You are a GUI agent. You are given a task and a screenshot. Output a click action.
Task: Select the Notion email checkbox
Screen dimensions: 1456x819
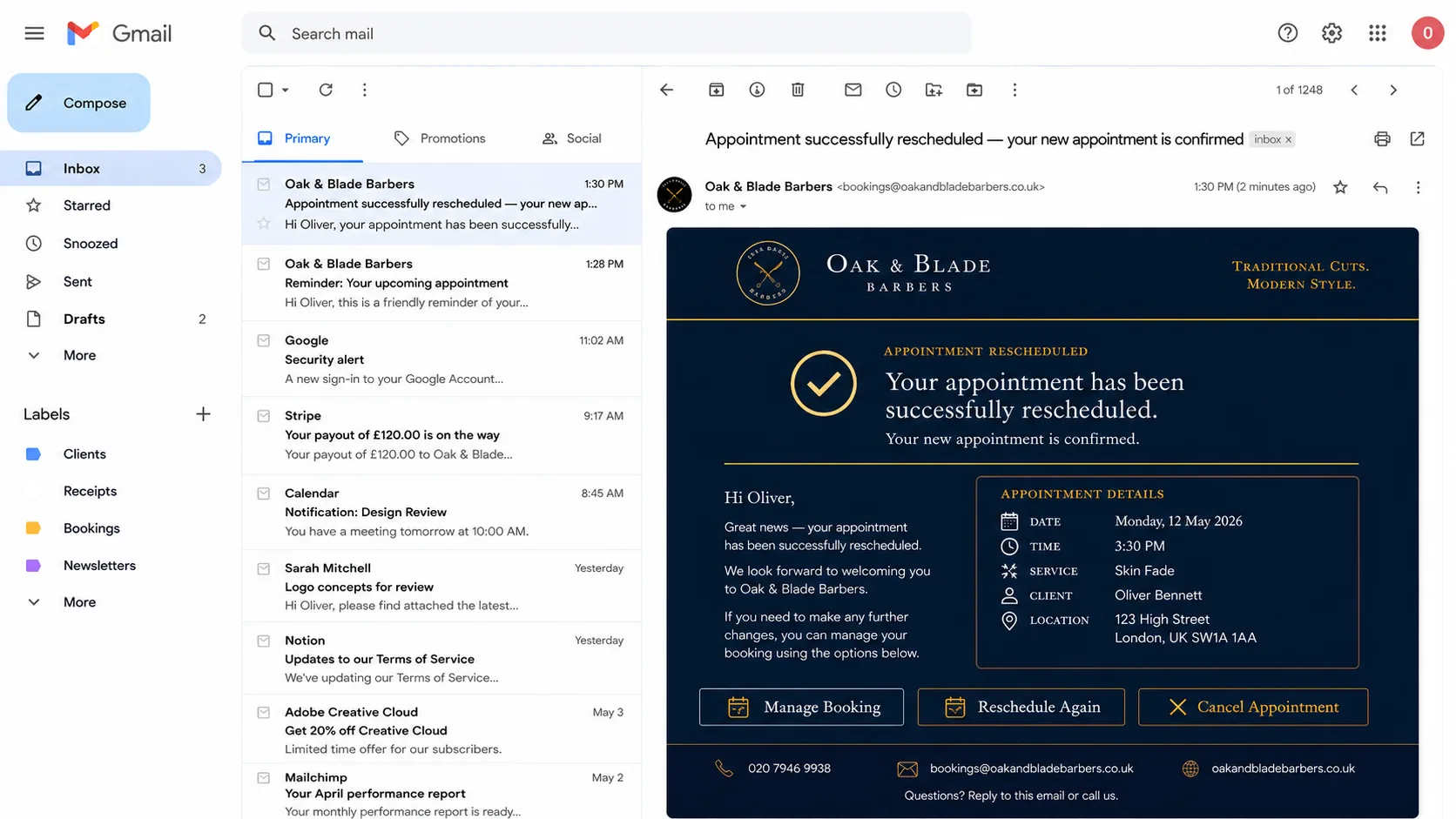[x=264, y=641]
